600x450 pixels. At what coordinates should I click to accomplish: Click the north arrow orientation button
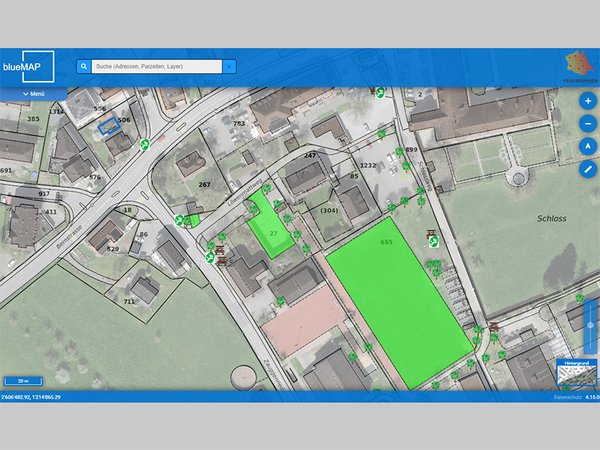[x=588, y=146]
